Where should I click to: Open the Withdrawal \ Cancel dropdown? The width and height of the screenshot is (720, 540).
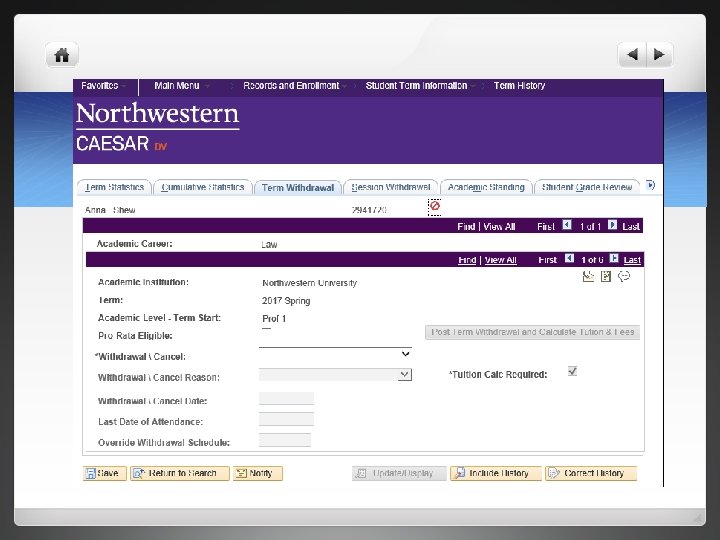click(x=335, y=354)
